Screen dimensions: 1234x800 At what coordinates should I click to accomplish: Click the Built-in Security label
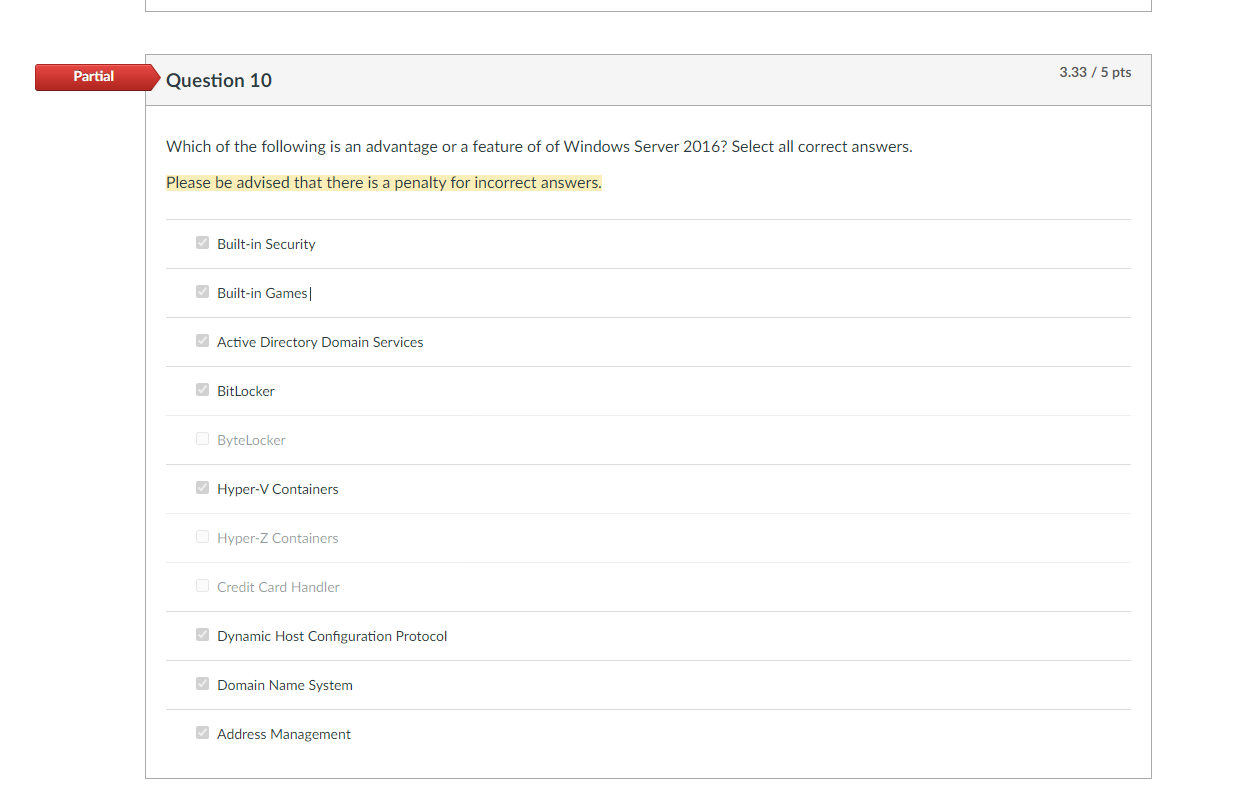[x=266, y=244]
